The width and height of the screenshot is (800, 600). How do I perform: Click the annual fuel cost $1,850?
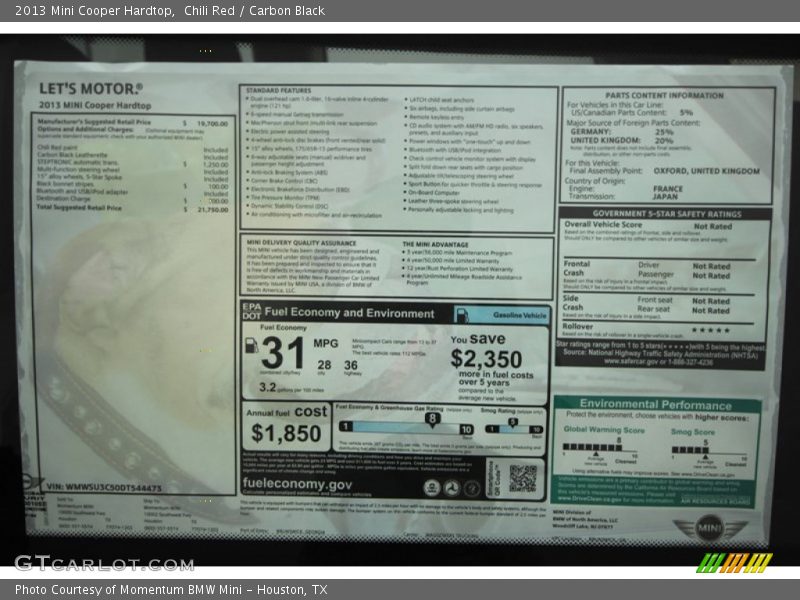coord(286,434)
